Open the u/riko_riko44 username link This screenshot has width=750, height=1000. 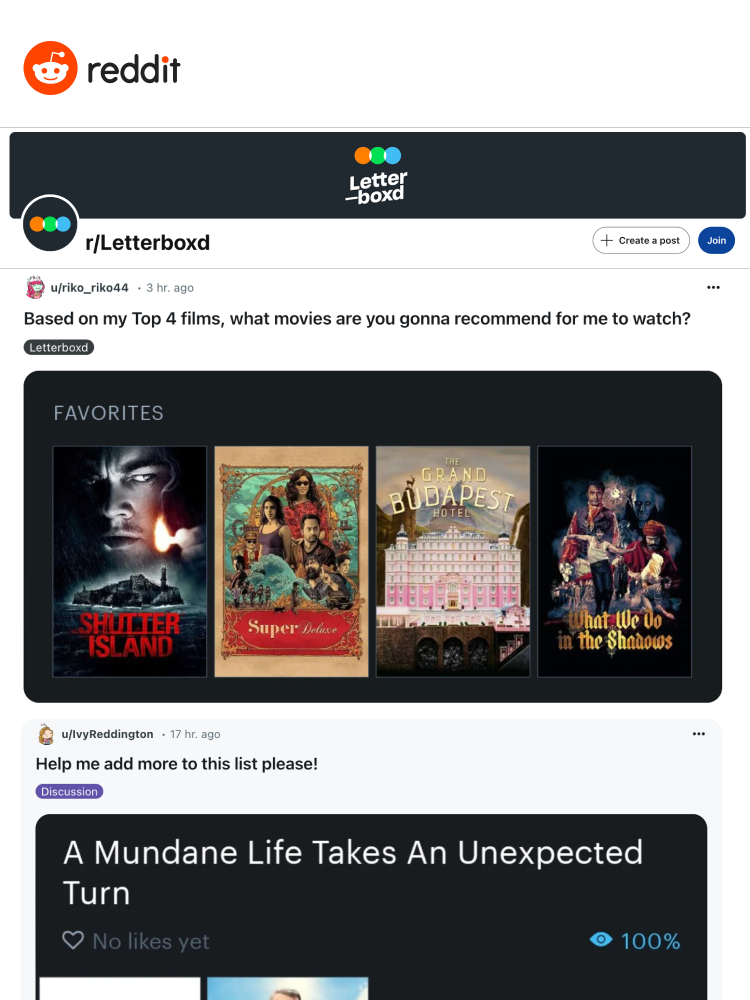[x=90, y=288]
